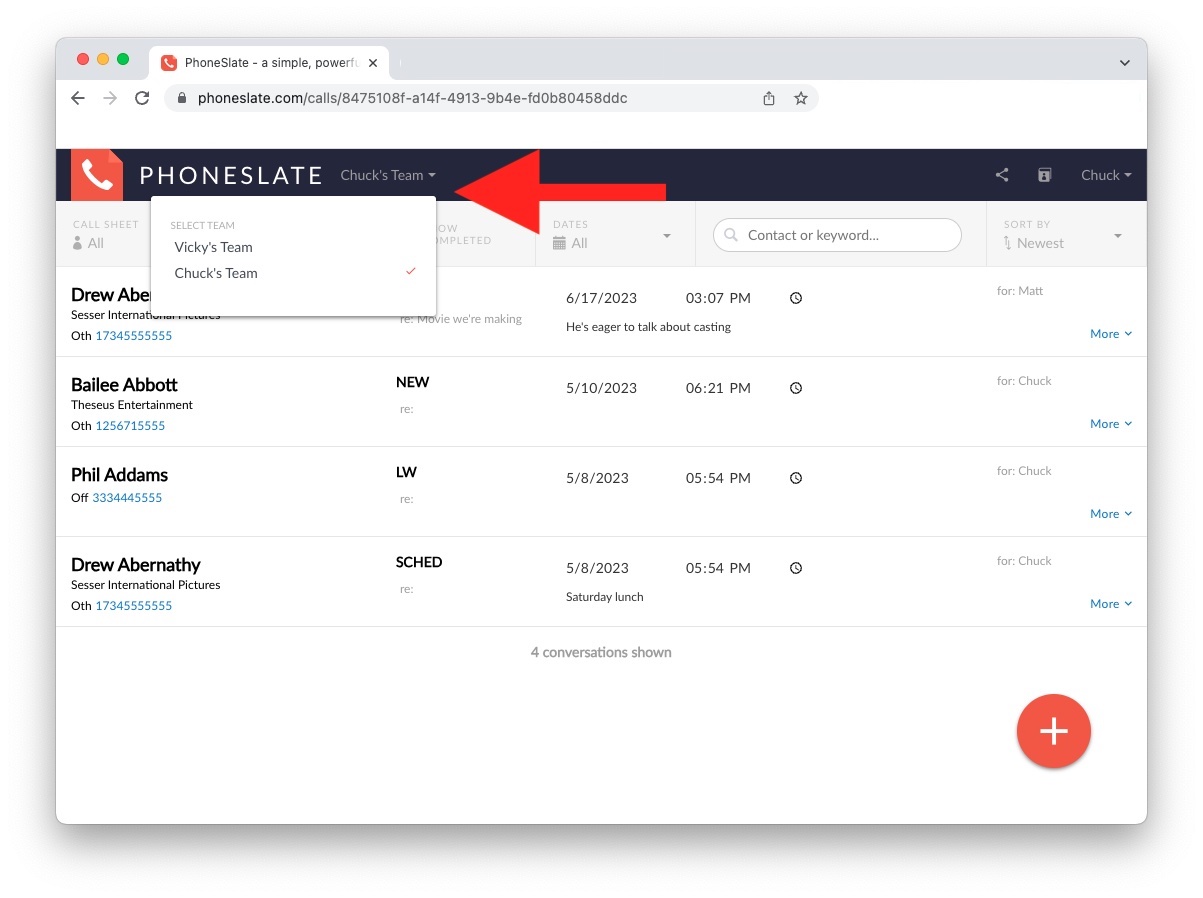Click the clock icon in Phil Addams row
Image resolution: width=1203 pixels, height=898 pixels.
point(796,478)
